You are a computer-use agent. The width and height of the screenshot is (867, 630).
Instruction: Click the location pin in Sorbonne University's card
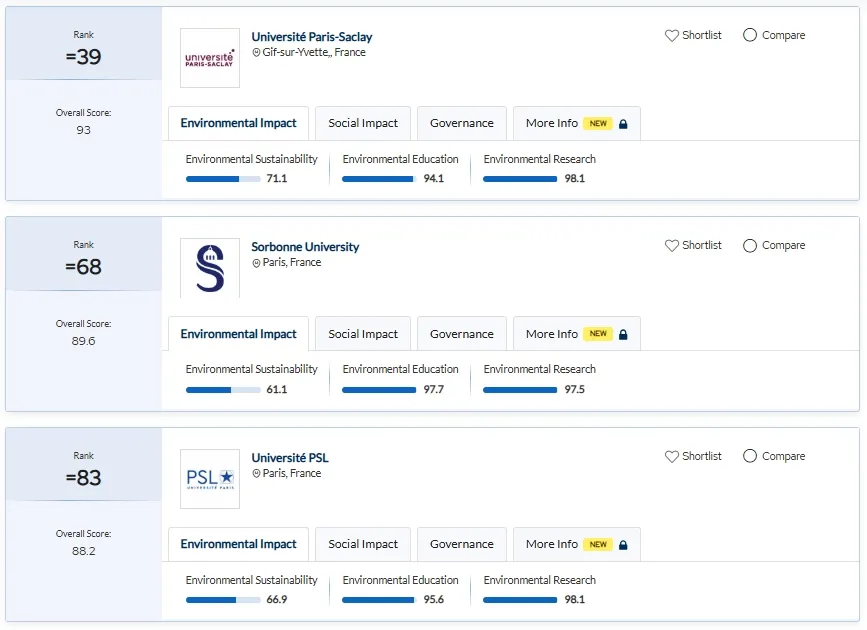[x=256, y=263]
